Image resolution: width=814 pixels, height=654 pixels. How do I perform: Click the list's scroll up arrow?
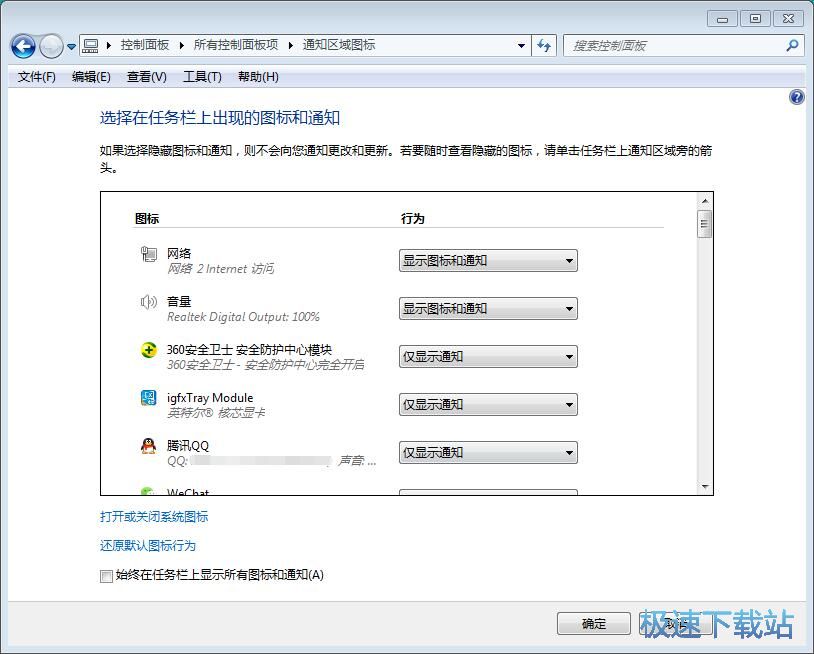(704, 201)
